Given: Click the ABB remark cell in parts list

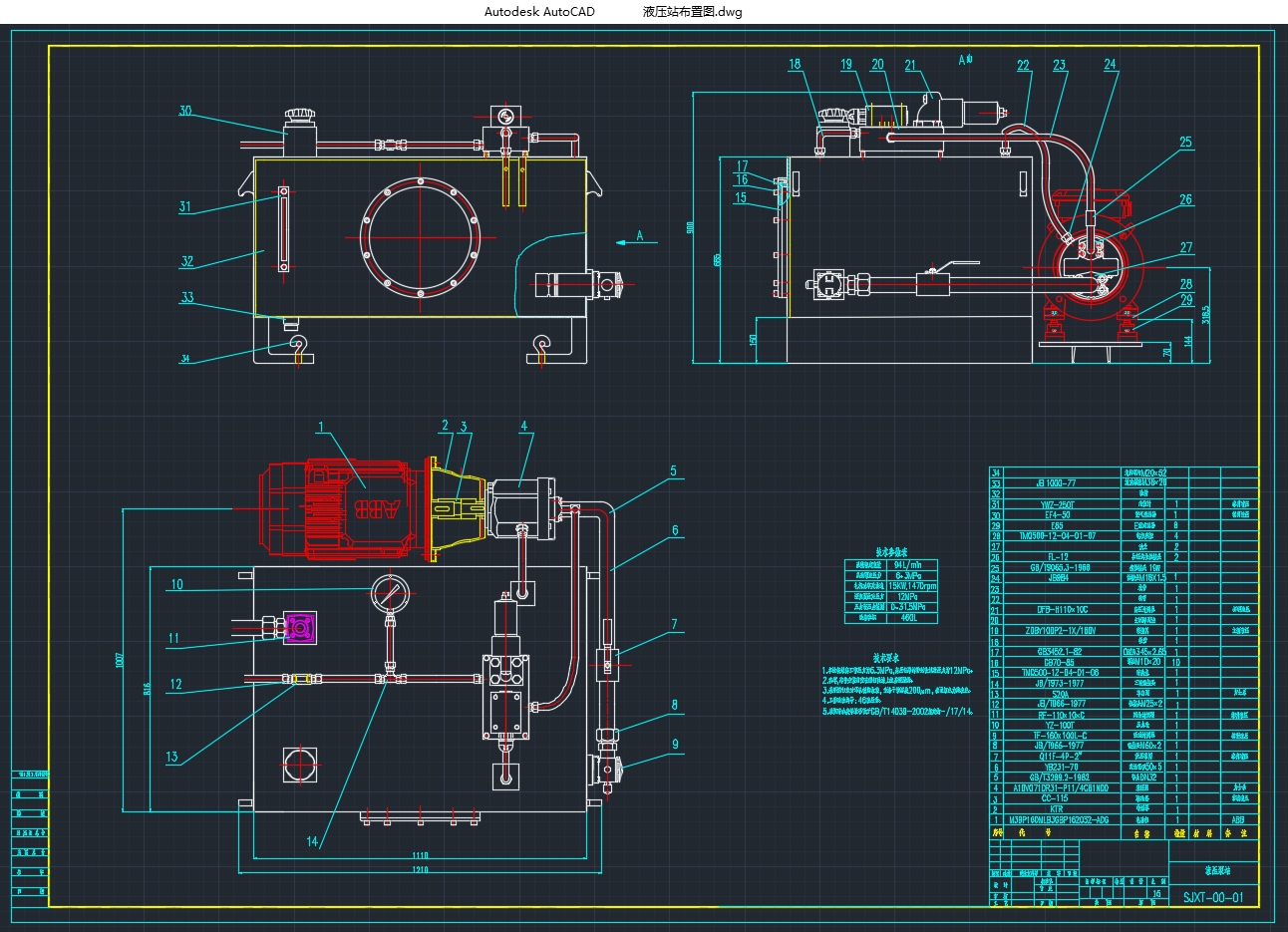Looking at the screenshot, I should (1238, 820).
